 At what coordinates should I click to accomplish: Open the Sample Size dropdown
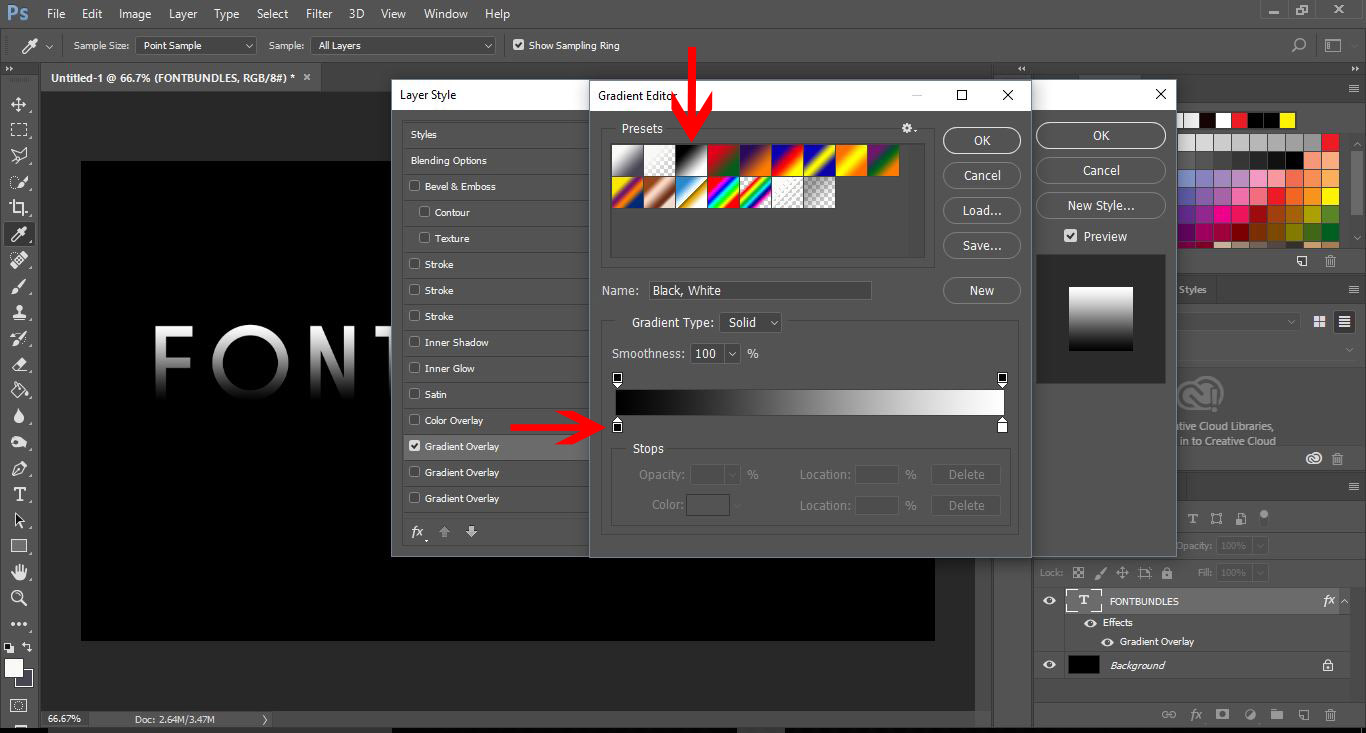197,45
